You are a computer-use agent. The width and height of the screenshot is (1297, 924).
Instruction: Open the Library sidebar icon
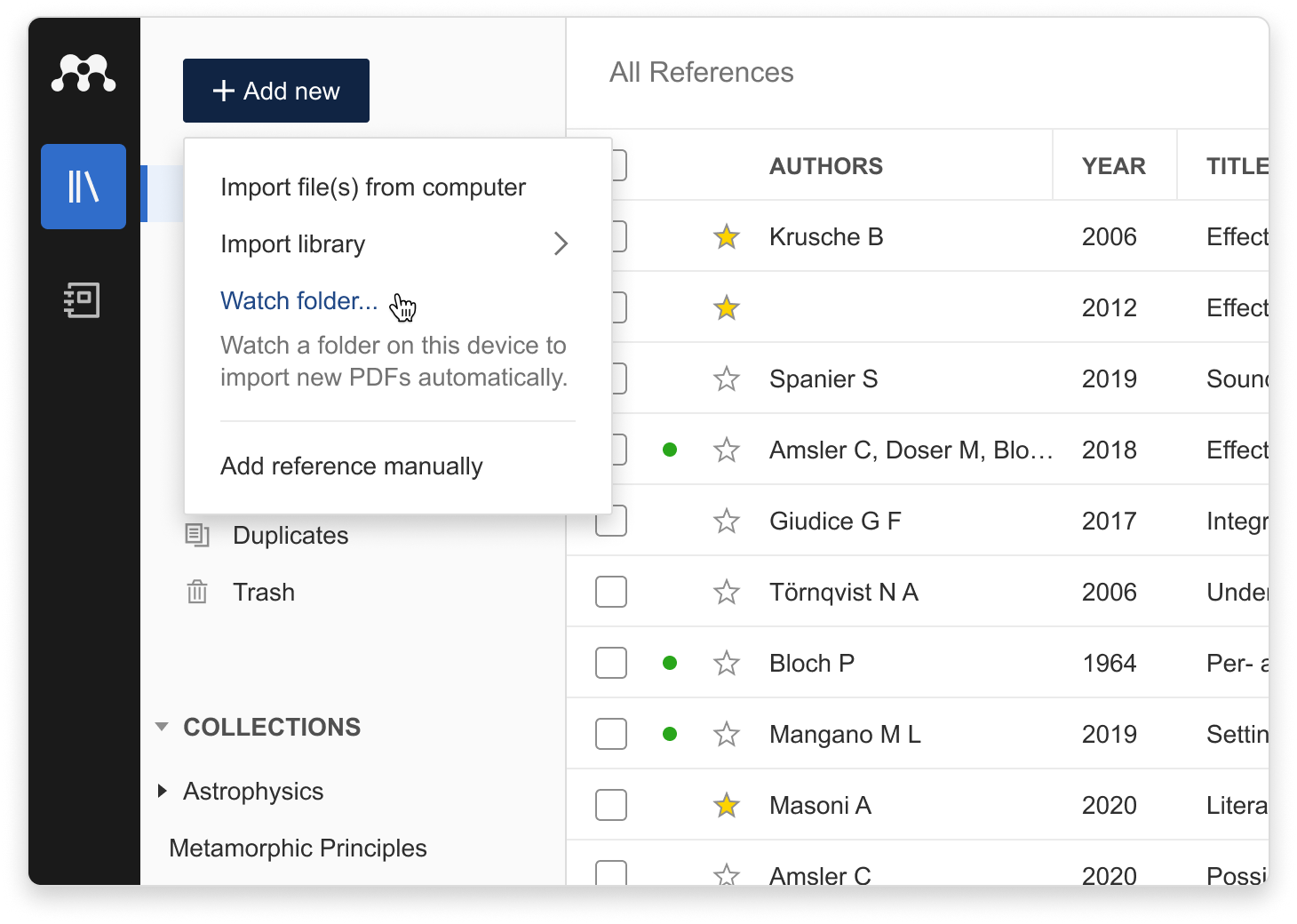coord(84,187)
